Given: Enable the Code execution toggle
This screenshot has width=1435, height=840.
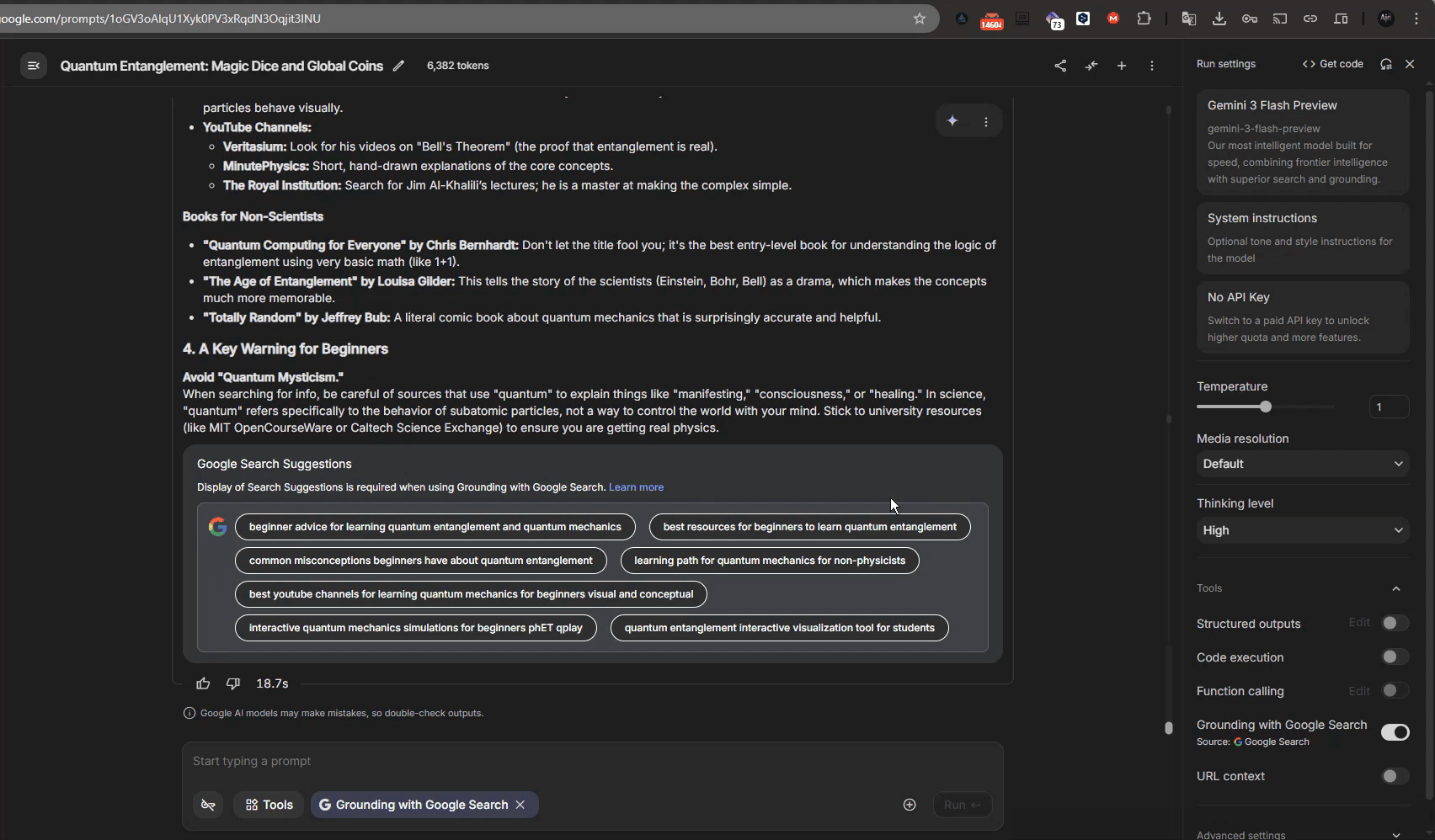Looking at the screenshot, I should coord(1395,657).
